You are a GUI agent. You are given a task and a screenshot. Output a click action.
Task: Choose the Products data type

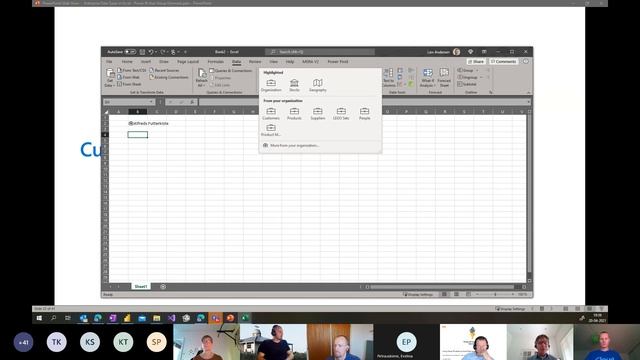294,113
